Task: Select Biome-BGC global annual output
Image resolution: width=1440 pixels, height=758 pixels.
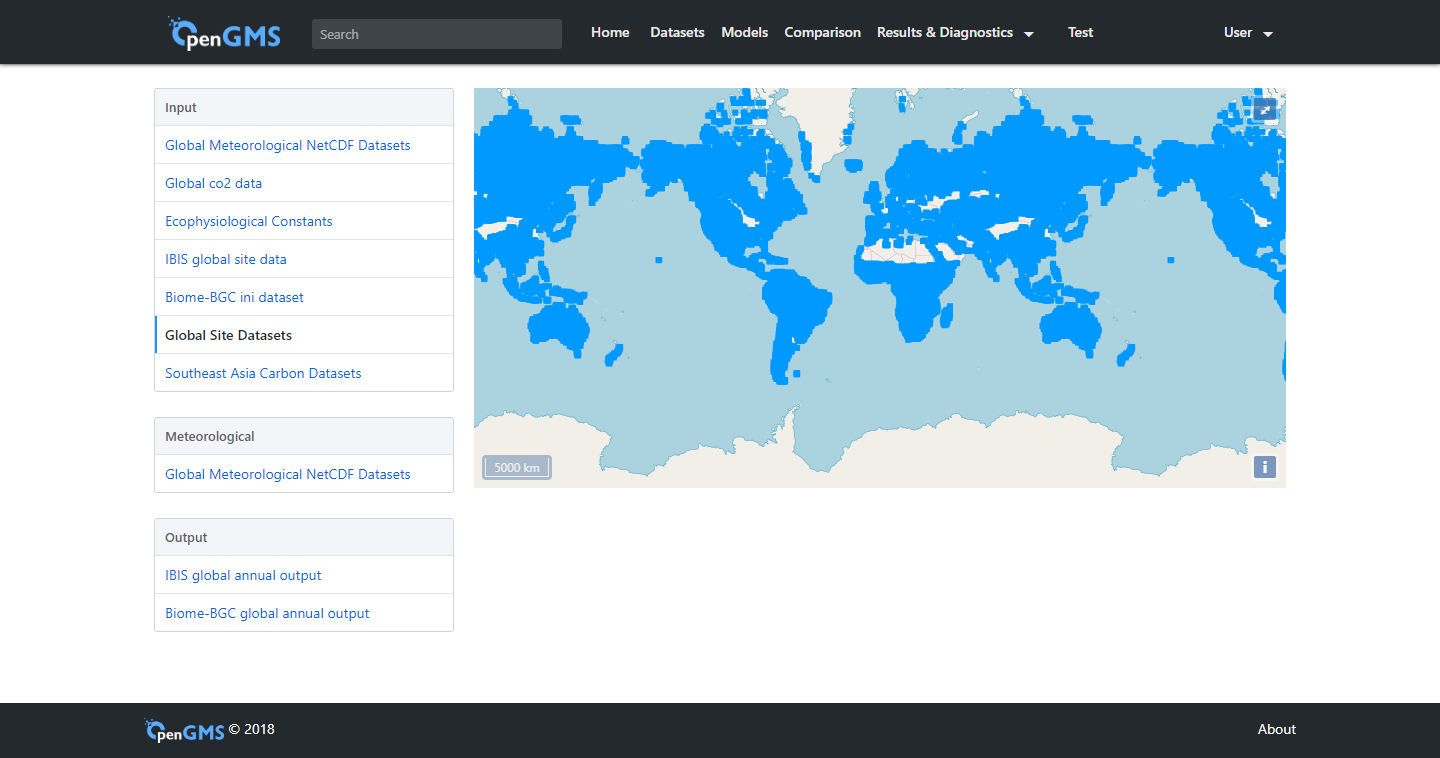Action: click(267, 613)
